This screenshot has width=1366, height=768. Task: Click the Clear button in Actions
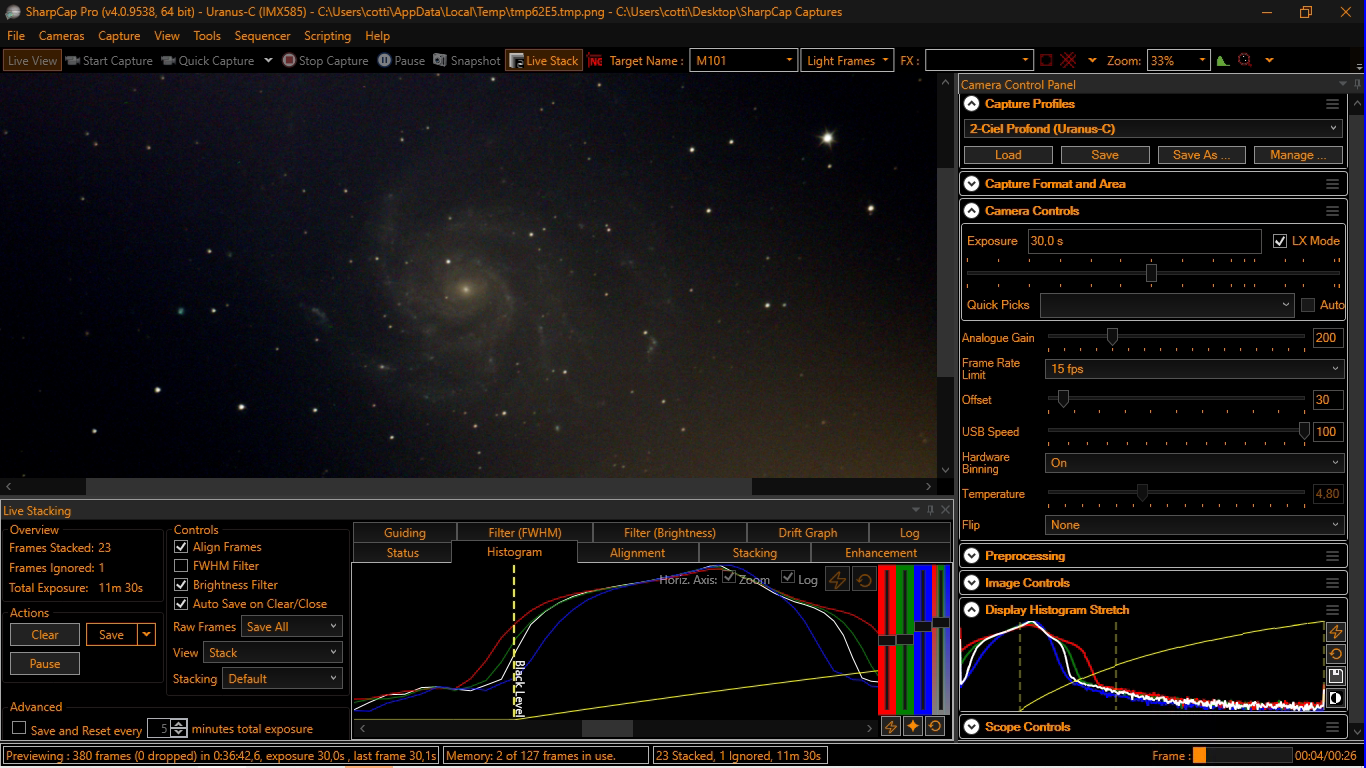45,635
